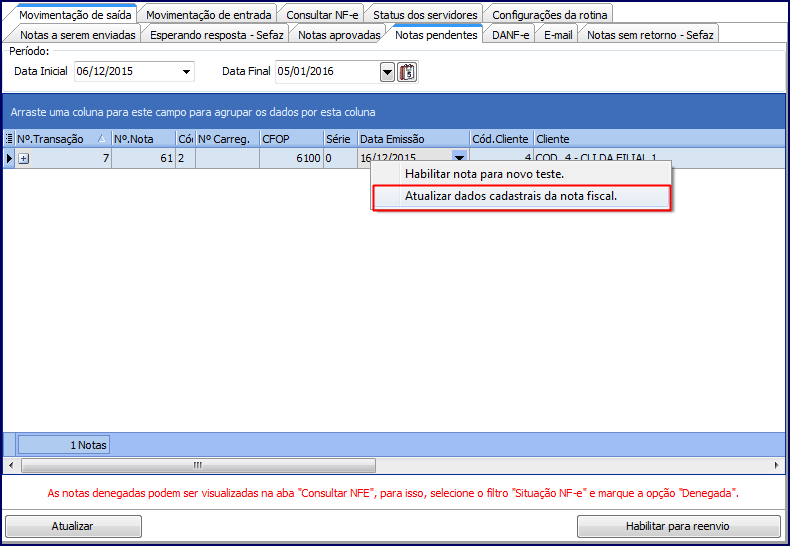Click the group-by column drop area
This screenshot has width=790, height=546.
pos(394,112)
